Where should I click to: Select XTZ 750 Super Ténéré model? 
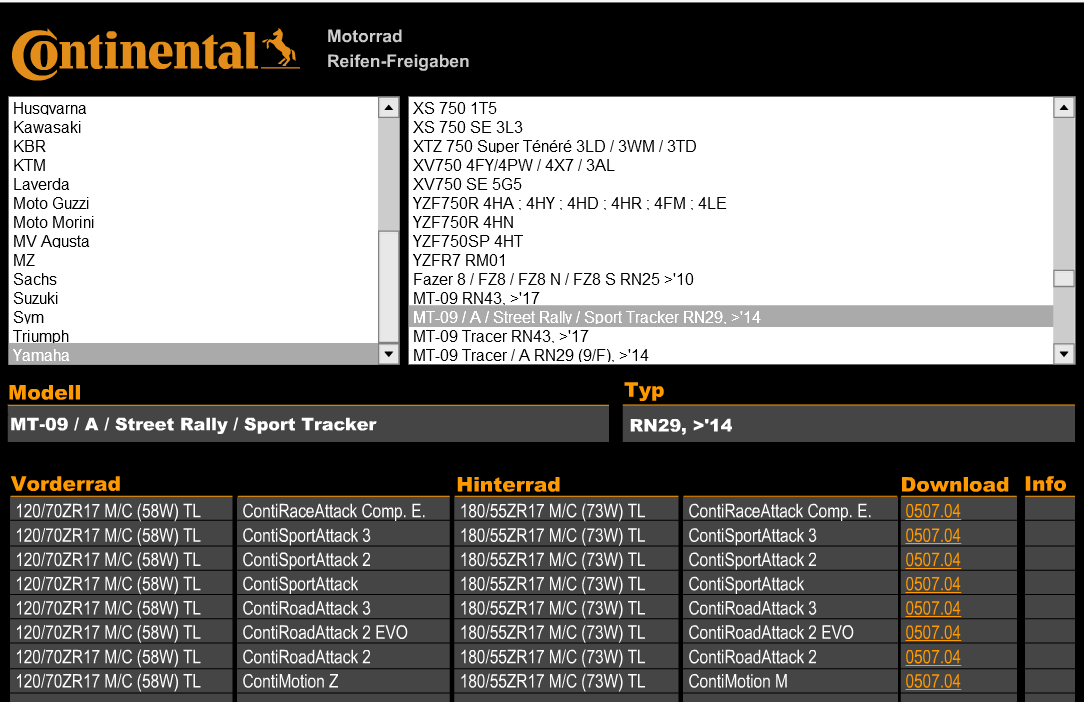(x=554, y=146)
